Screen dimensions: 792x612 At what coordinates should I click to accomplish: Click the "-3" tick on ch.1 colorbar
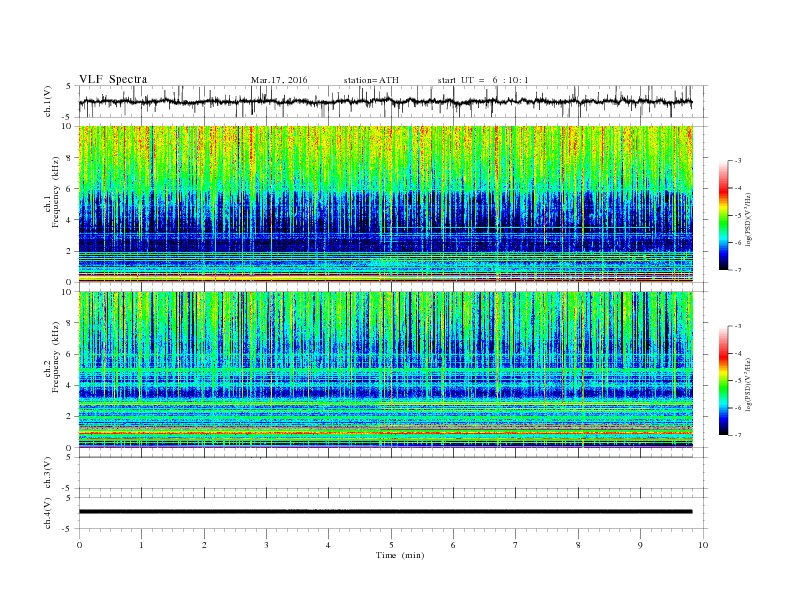click(738, 161)
